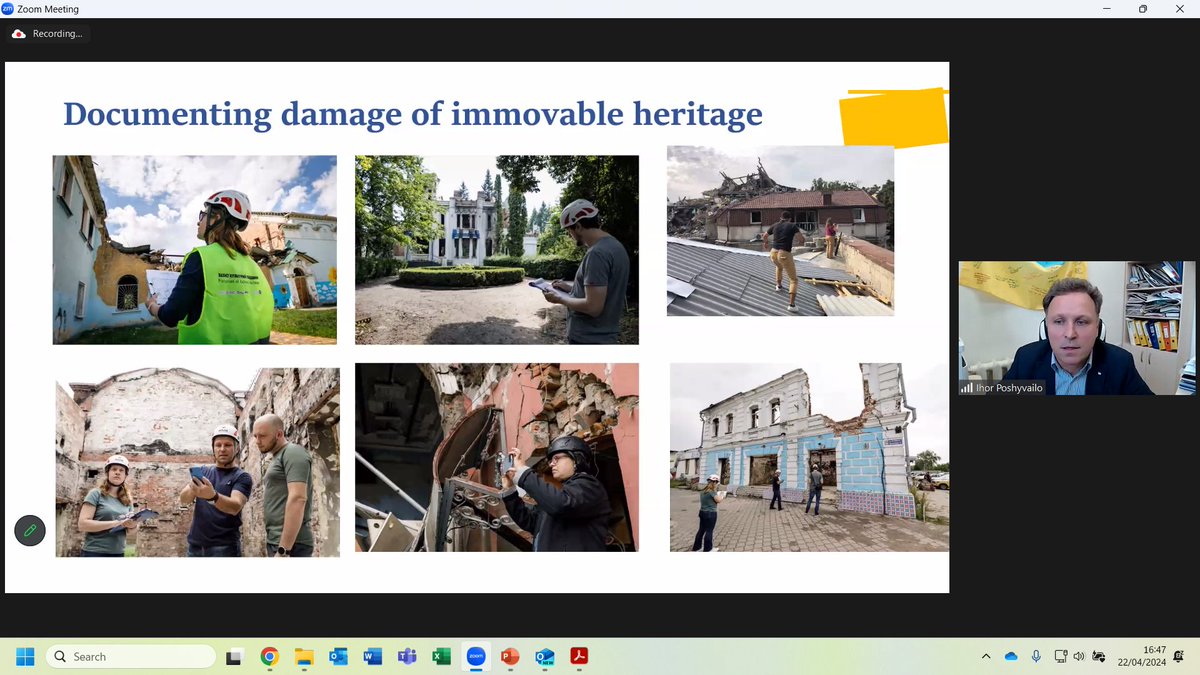The width and height of the screenshot is (1200, 675).
Task: Click the OneDrive cloud tray icon
Action: (x=1011, y=656)
